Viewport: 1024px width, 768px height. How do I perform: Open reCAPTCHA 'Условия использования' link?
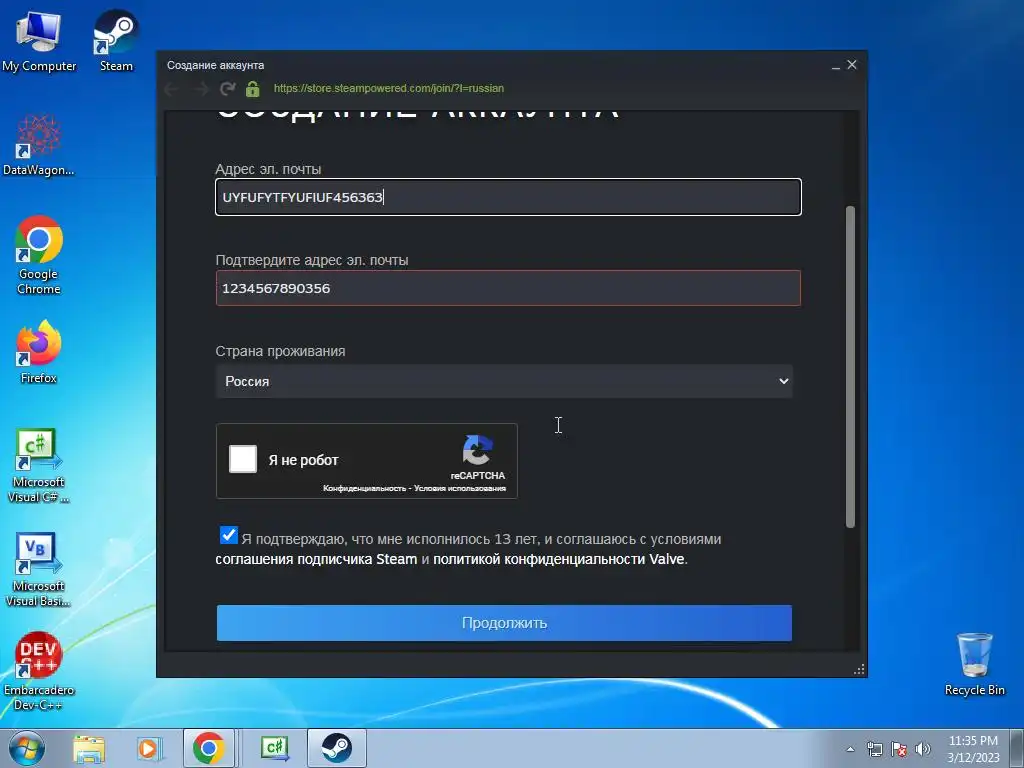(460, 488)
